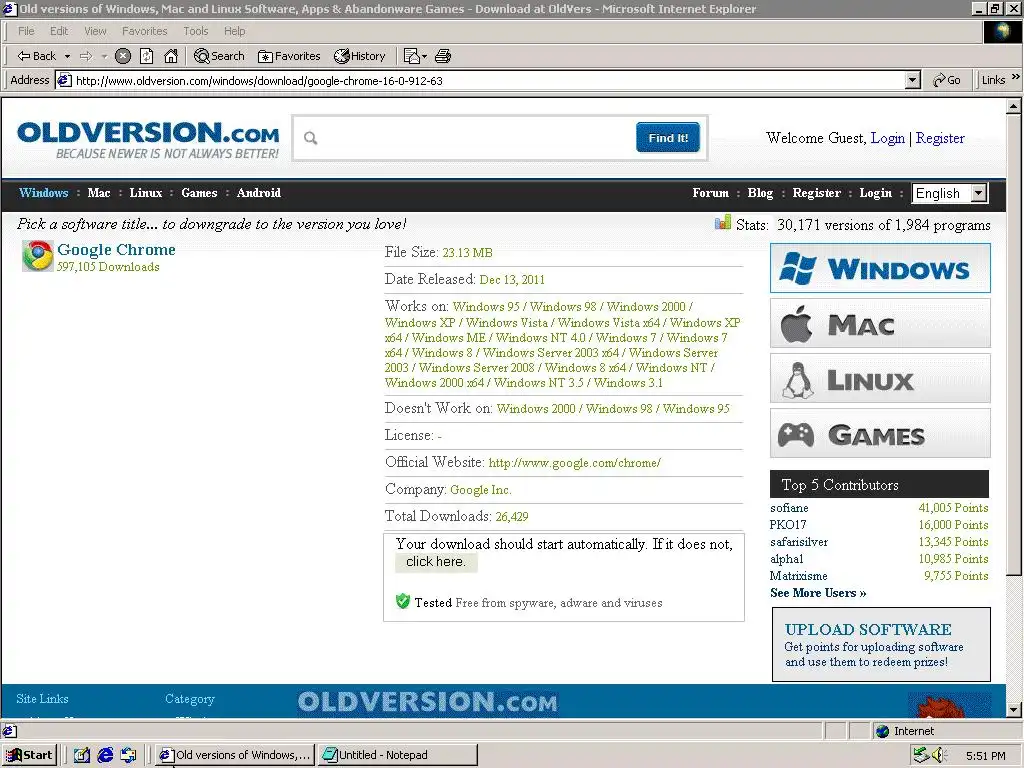The height and width of the screenshot is (768, 1024).
Task: Select the Windows tab in nav bar
Action: 44,193
